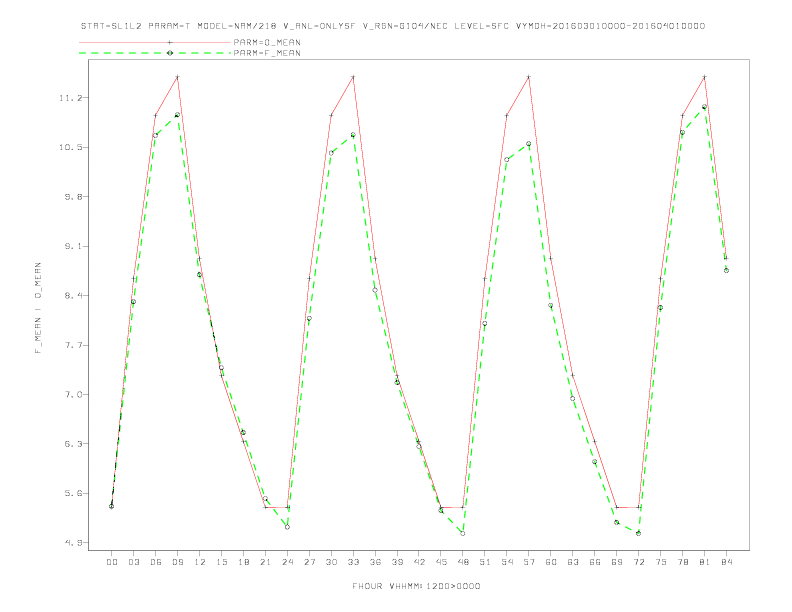Click the 30 forecast hour tick label
This screenshot has height=612, width=792.
pyautogui.click(x=331, y=562)
